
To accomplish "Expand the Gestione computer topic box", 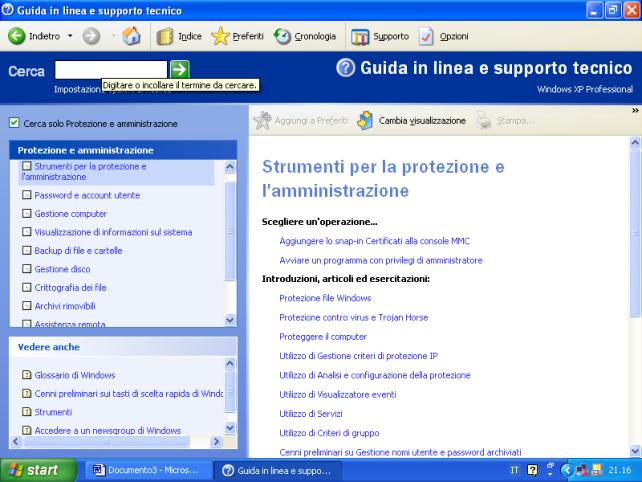I will point(27,213).
